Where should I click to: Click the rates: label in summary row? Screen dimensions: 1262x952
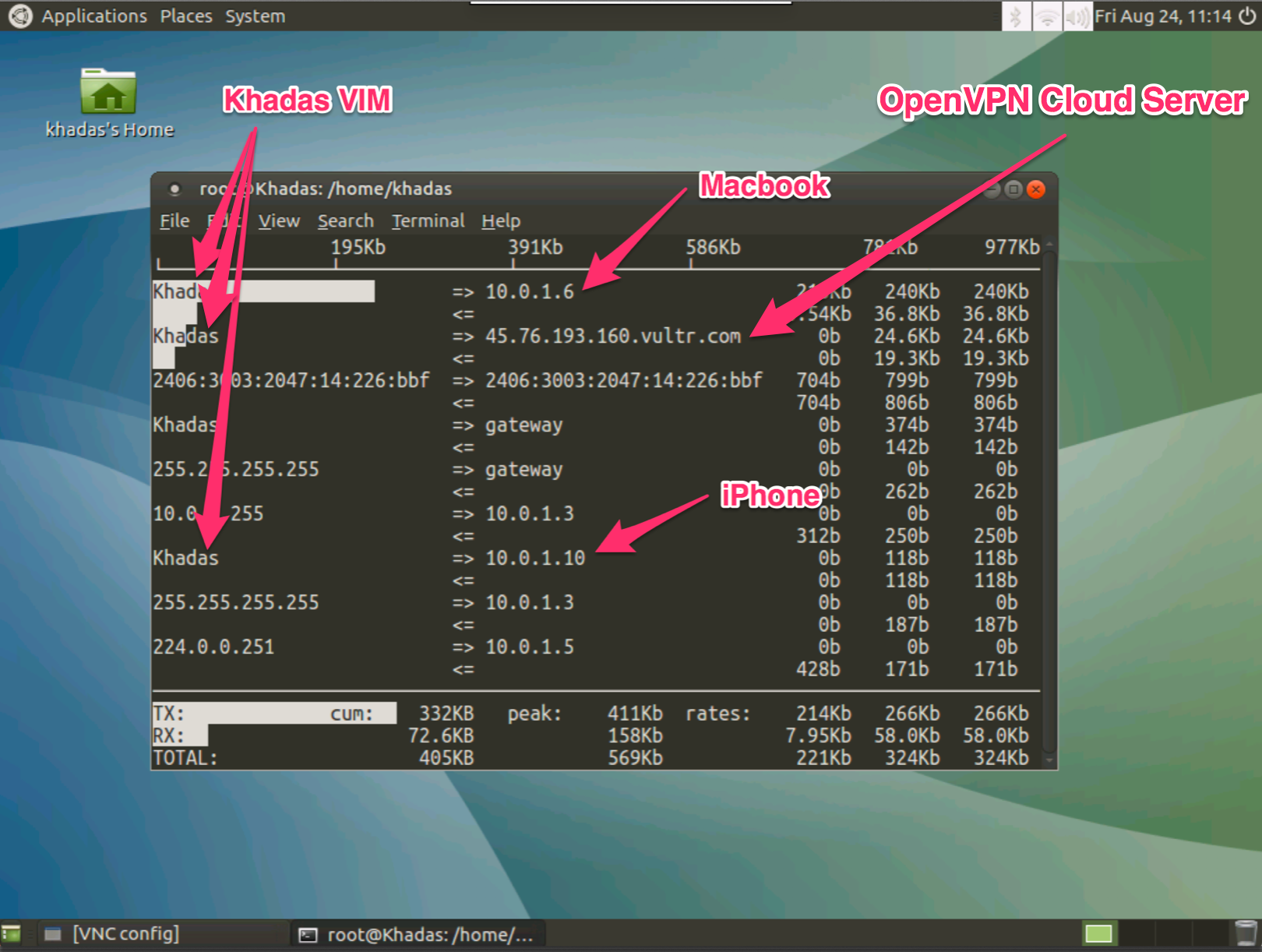717,714
